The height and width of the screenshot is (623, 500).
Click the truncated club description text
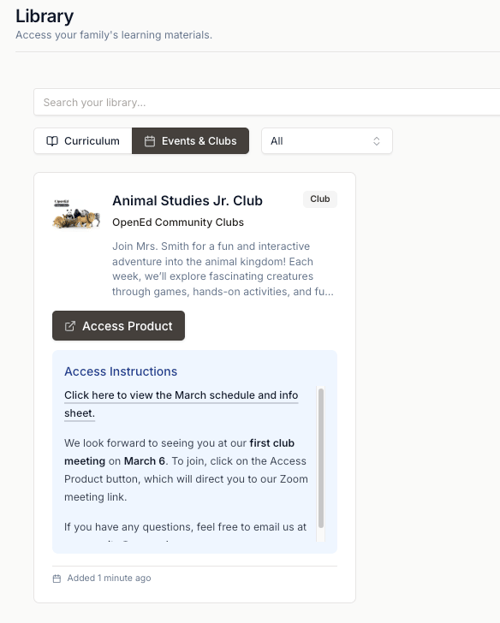pos(223,269)
